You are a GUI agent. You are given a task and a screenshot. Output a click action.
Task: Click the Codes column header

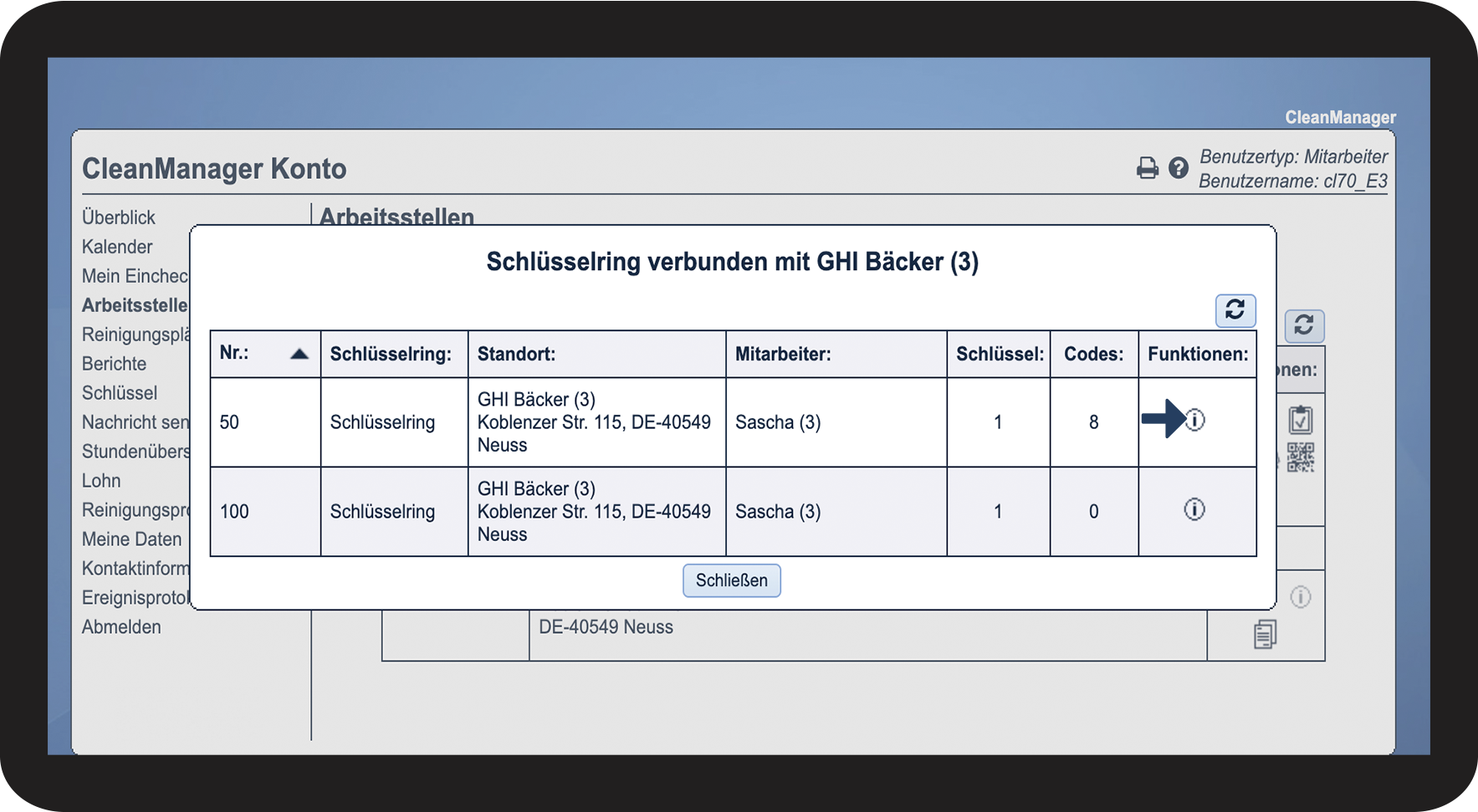pos(1094,354)
